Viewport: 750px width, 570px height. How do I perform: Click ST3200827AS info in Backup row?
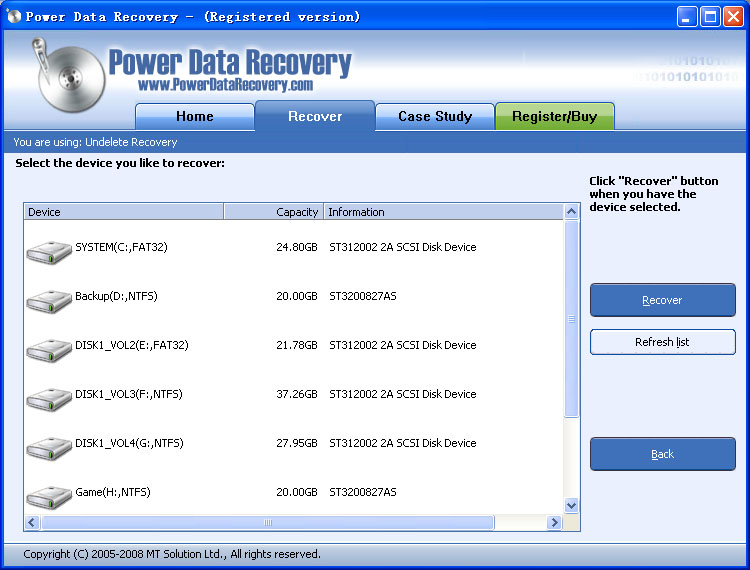click(363, 296)
